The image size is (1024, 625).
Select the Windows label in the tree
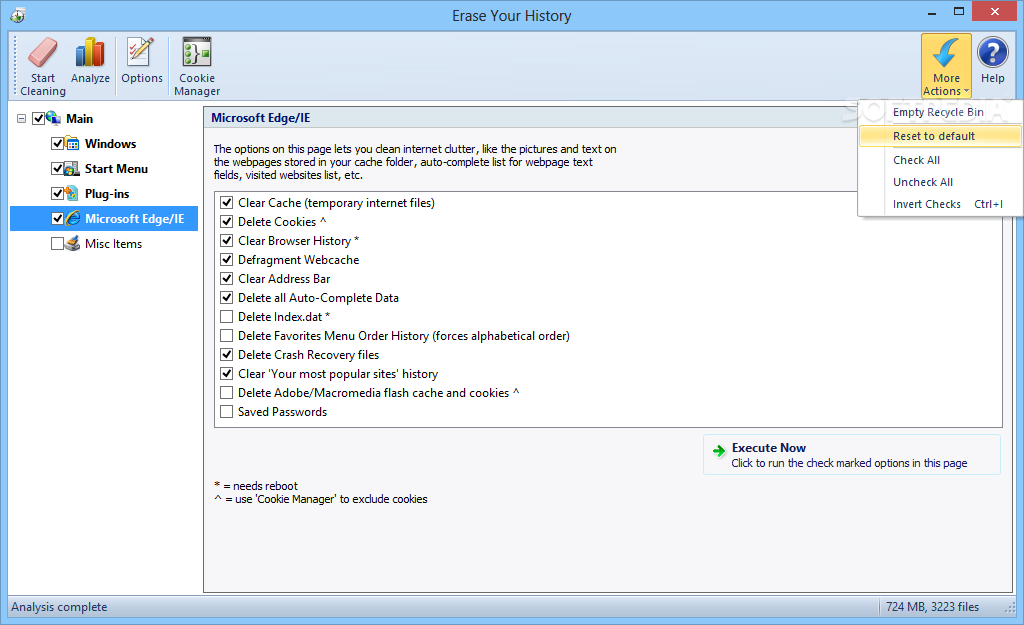[110, 144]
